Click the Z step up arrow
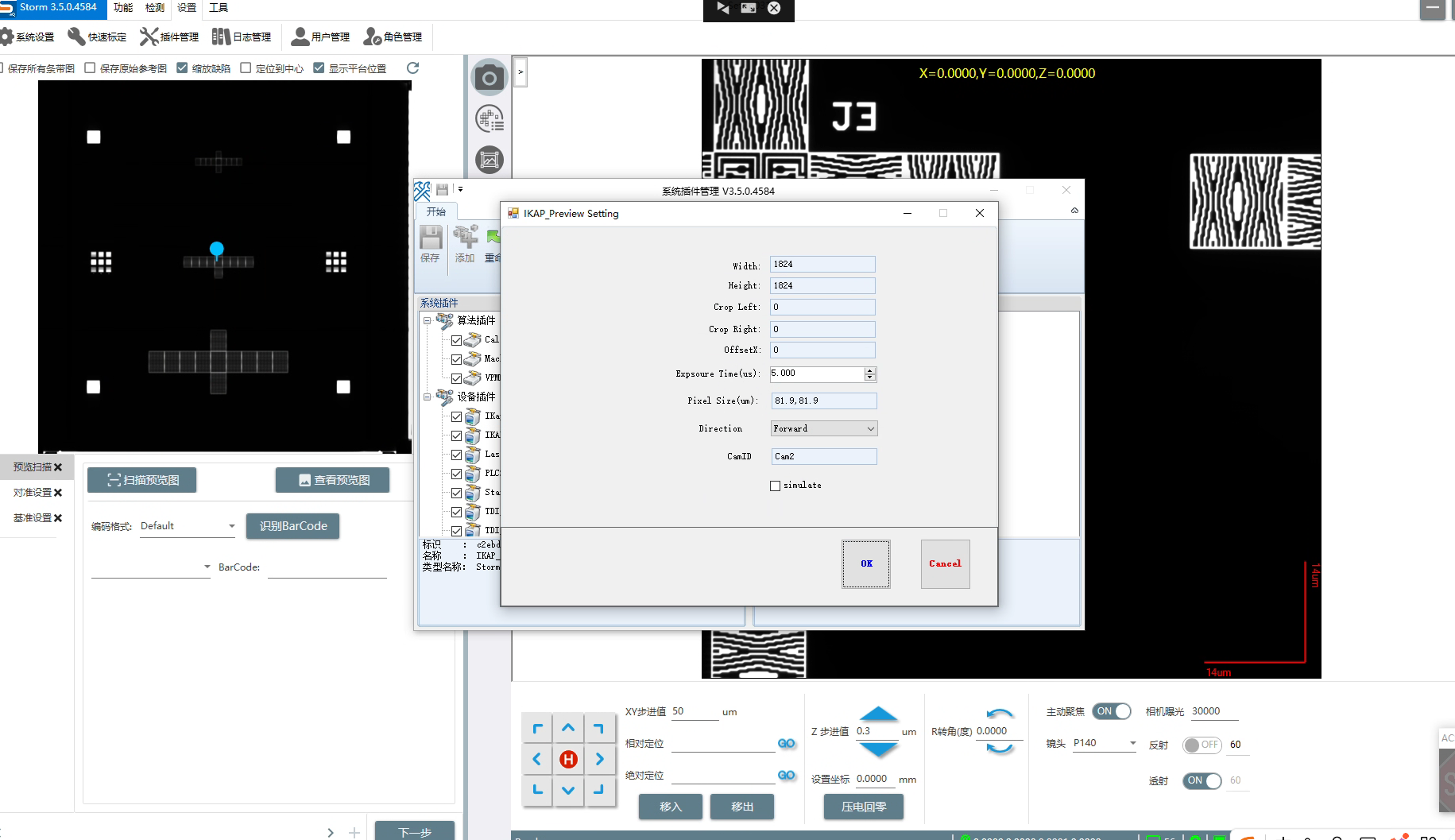 [x=878, y=713]
